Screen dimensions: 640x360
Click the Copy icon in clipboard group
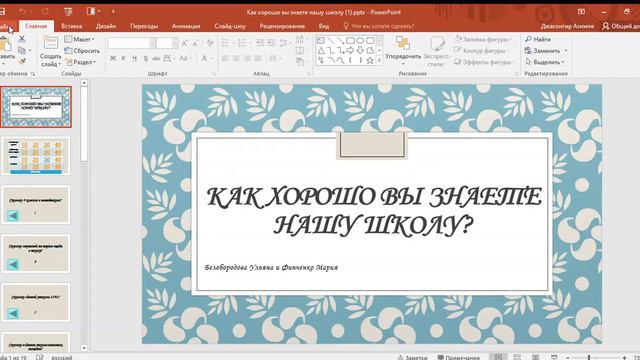click(22, 50)
